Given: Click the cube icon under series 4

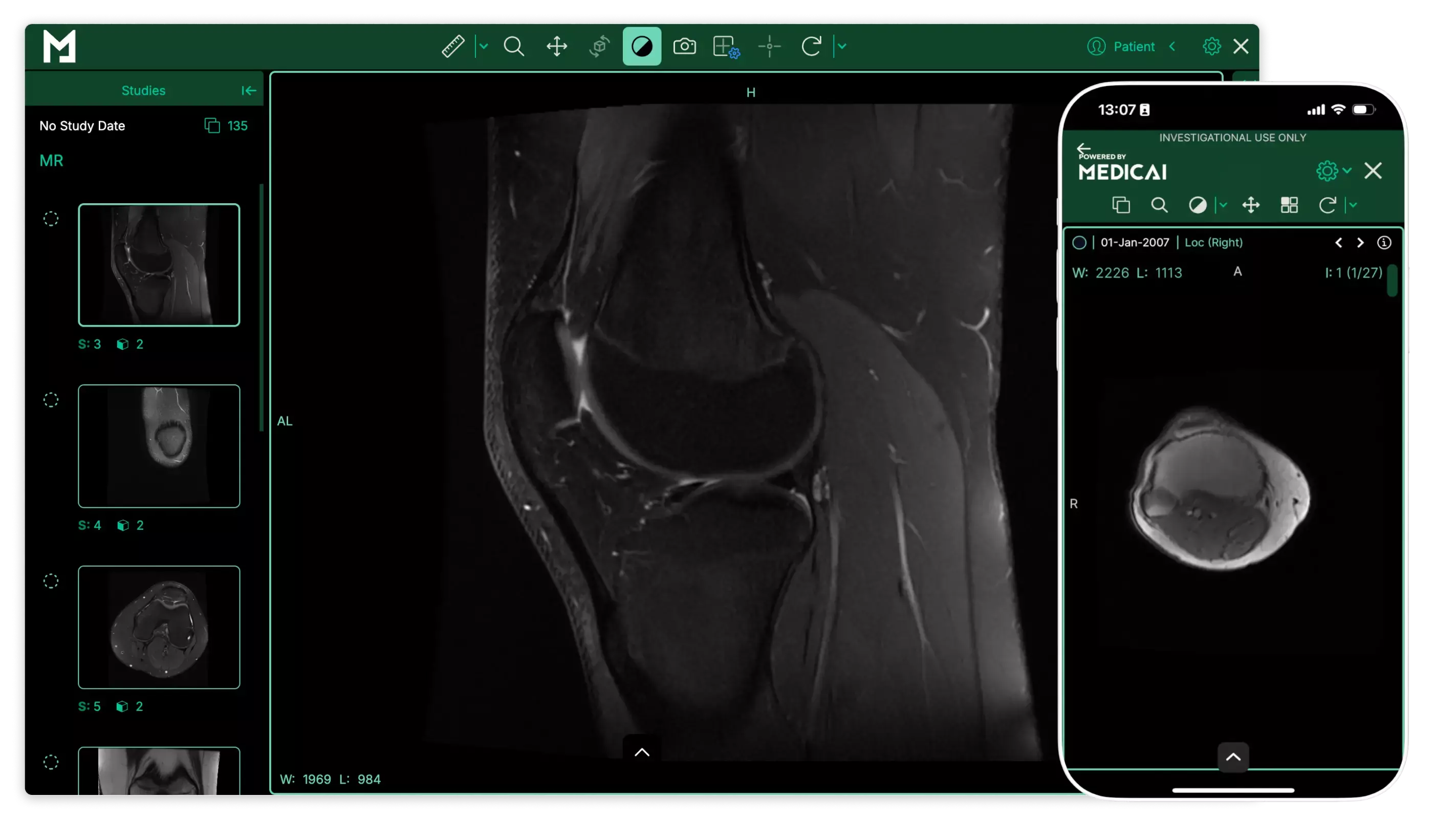Looking at the screenshot, I should 123,526.
